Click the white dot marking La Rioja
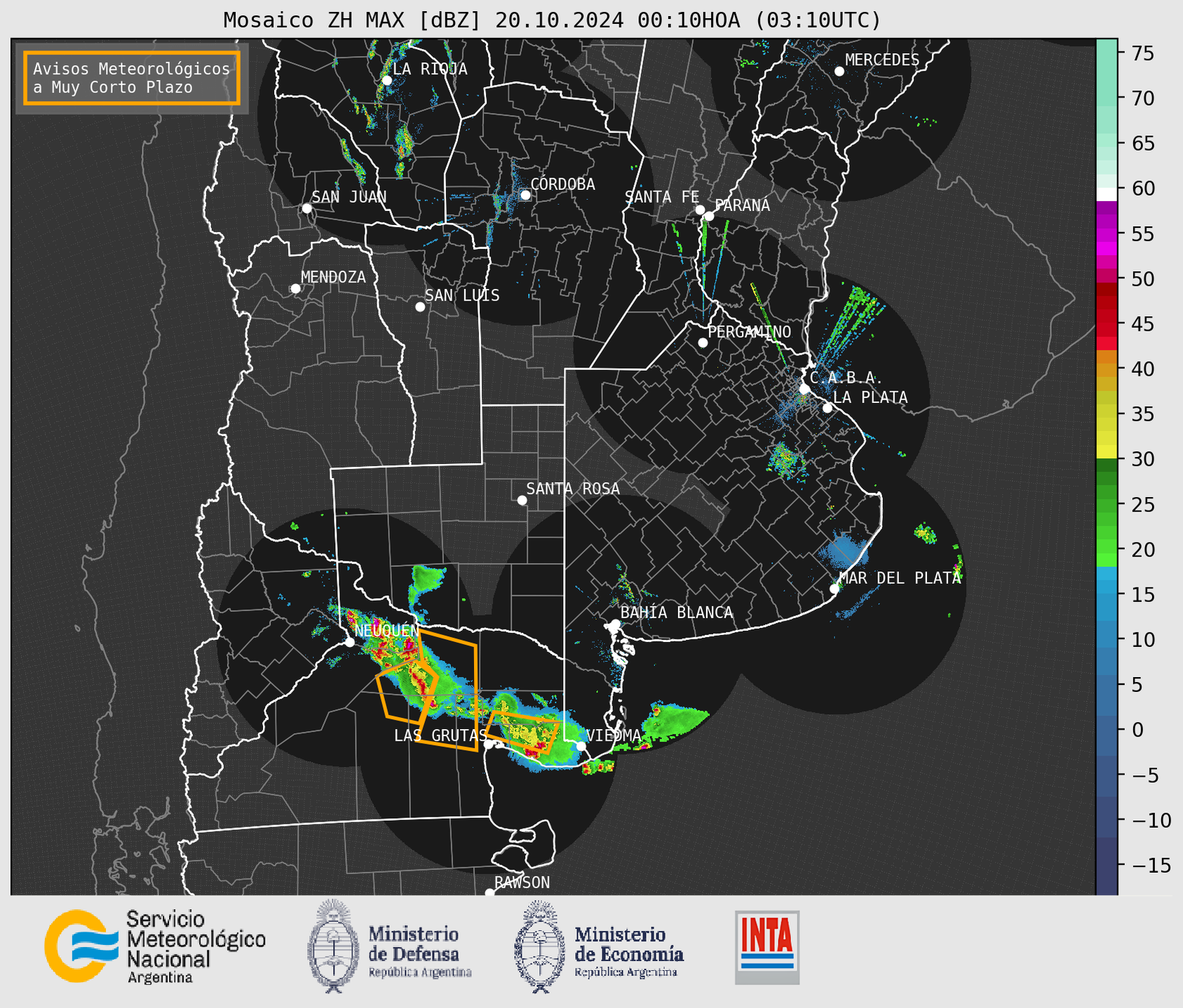The height and width of the screenshot is (1008, 1183). point(386,81)
